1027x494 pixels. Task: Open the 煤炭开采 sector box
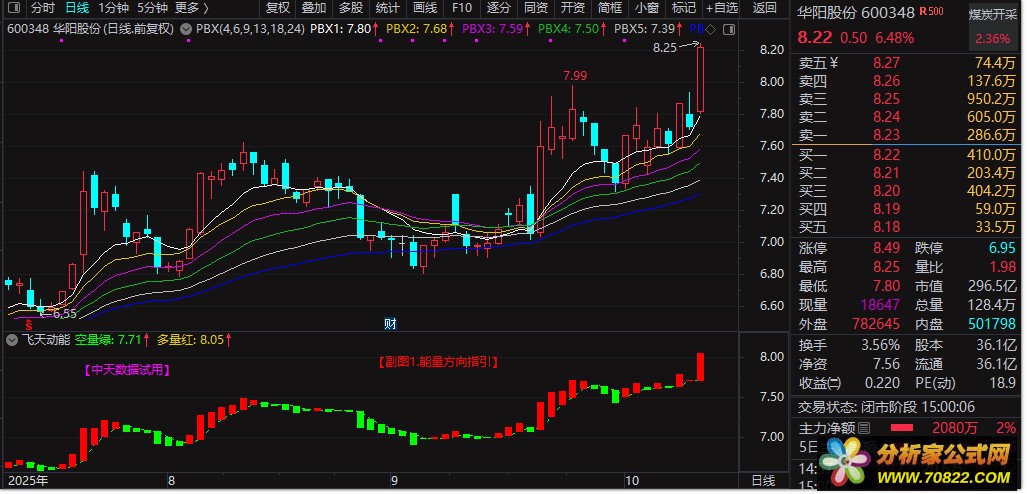992,26
